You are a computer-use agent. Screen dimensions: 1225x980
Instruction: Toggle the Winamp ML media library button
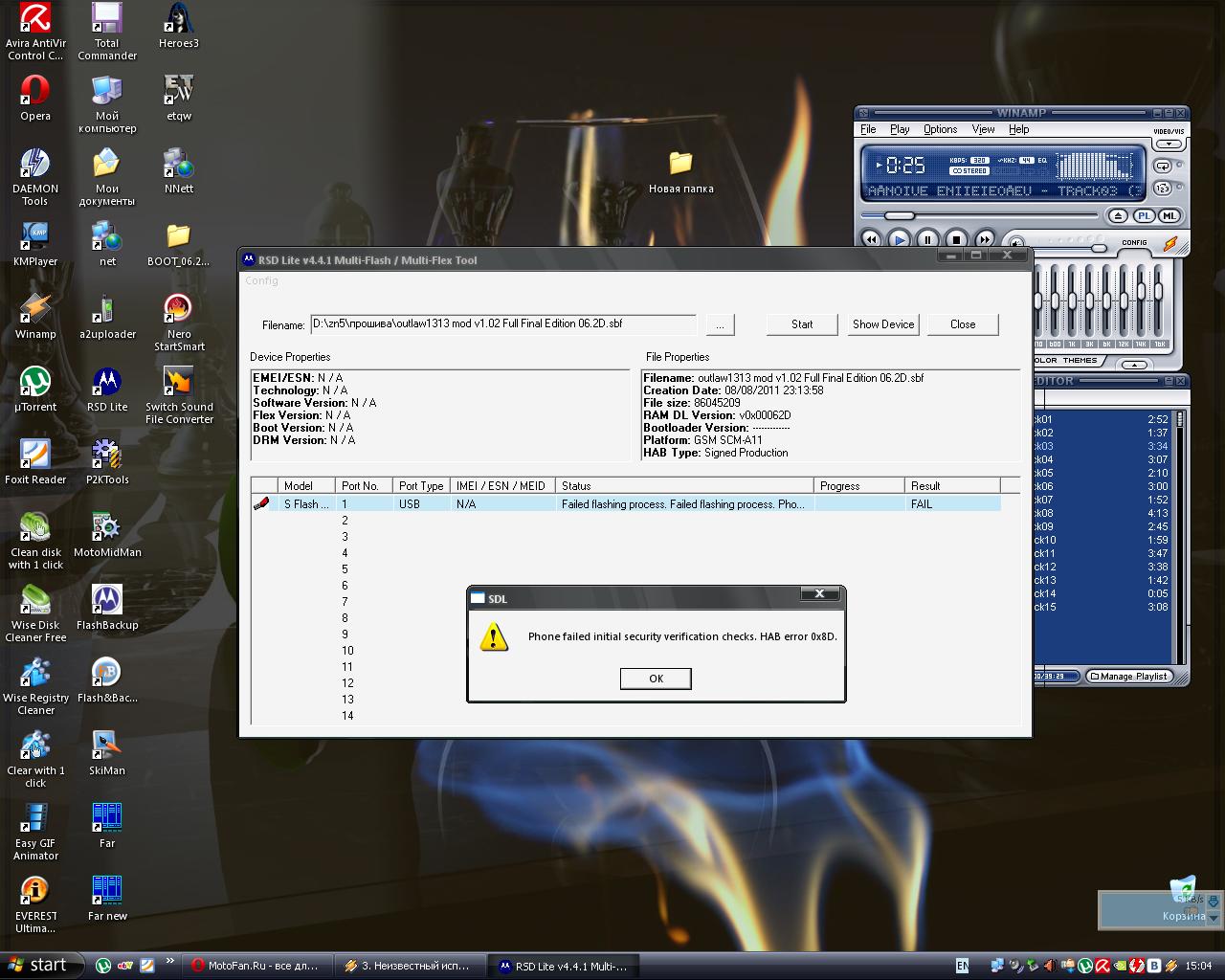coord(1168,216)
